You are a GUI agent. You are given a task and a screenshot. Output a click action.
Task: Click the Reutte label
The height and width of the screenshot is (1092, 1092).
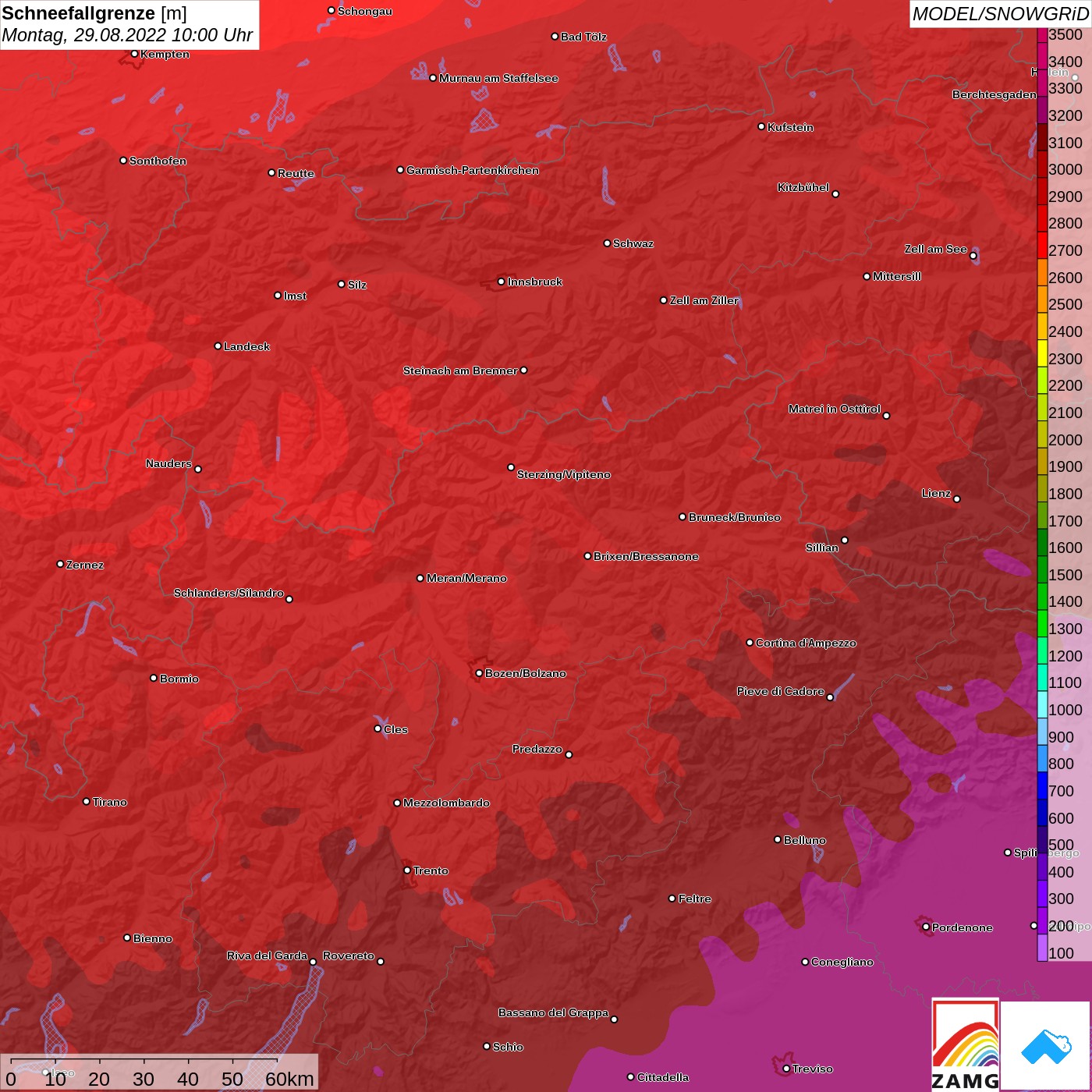tap(296, 173)
